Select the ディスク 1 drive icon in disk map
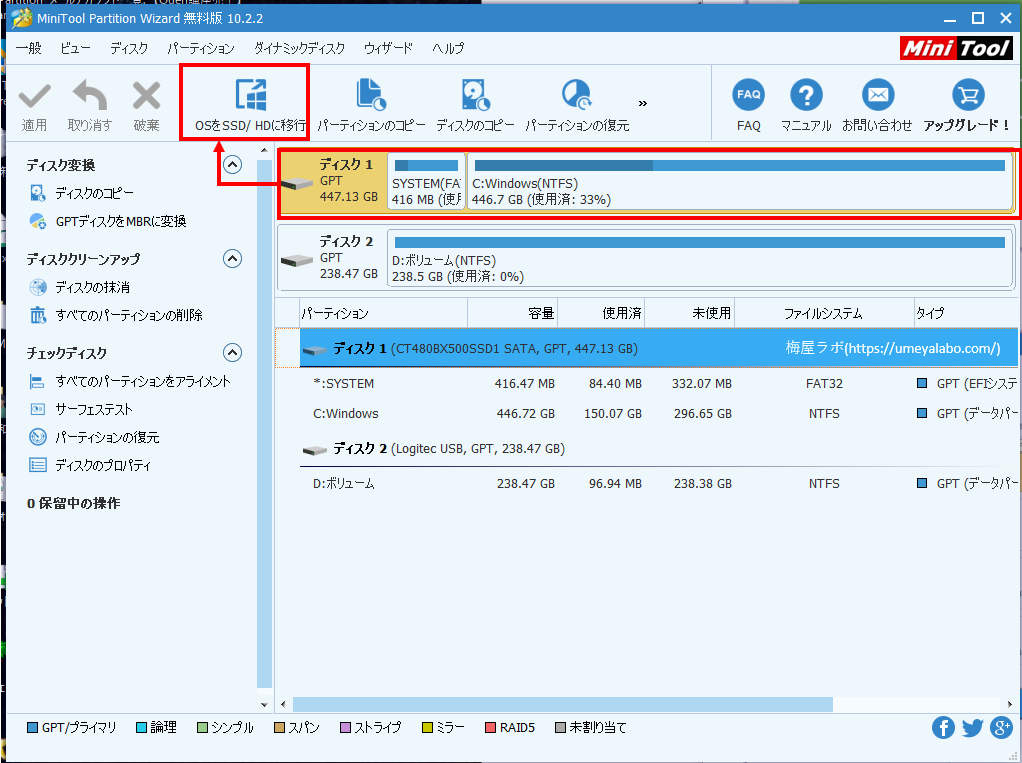1022x763 pixels. pyautogui.click(x=297, y=184)
